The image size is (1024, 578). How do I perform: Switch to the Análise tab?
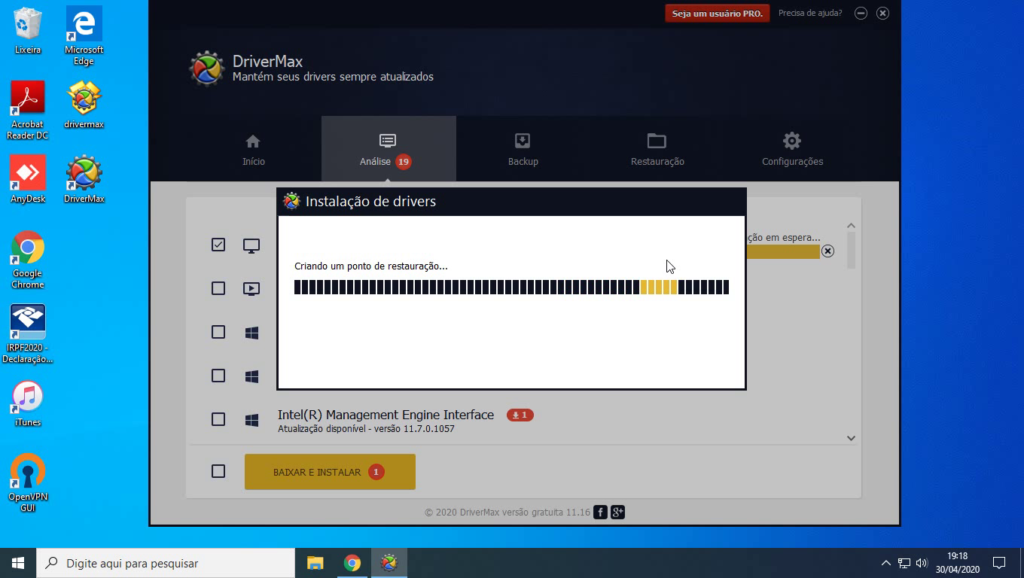388,149
